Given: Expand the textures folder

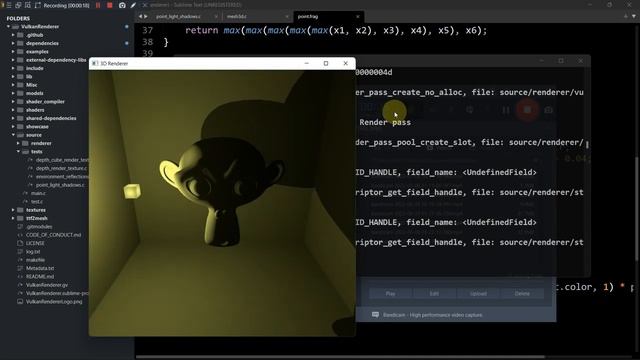Looking at the screenshot, I should tap(13, 210).
